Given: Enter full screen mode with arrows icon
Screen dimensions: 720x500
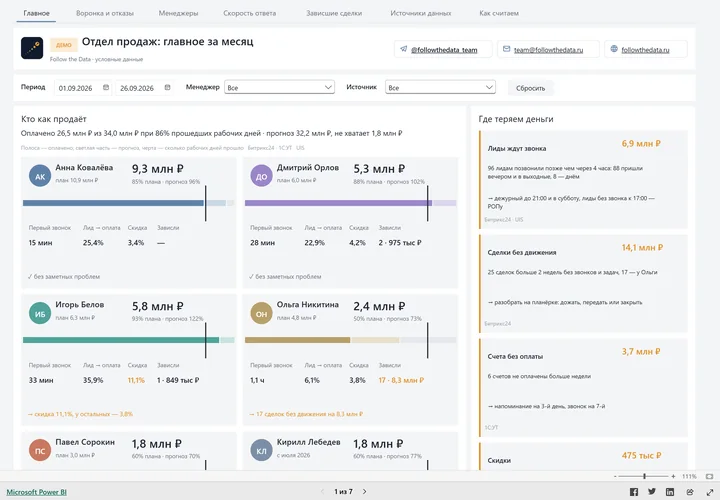Looking at the screenshot, I should pyautogui.click(x=709, y=492).
